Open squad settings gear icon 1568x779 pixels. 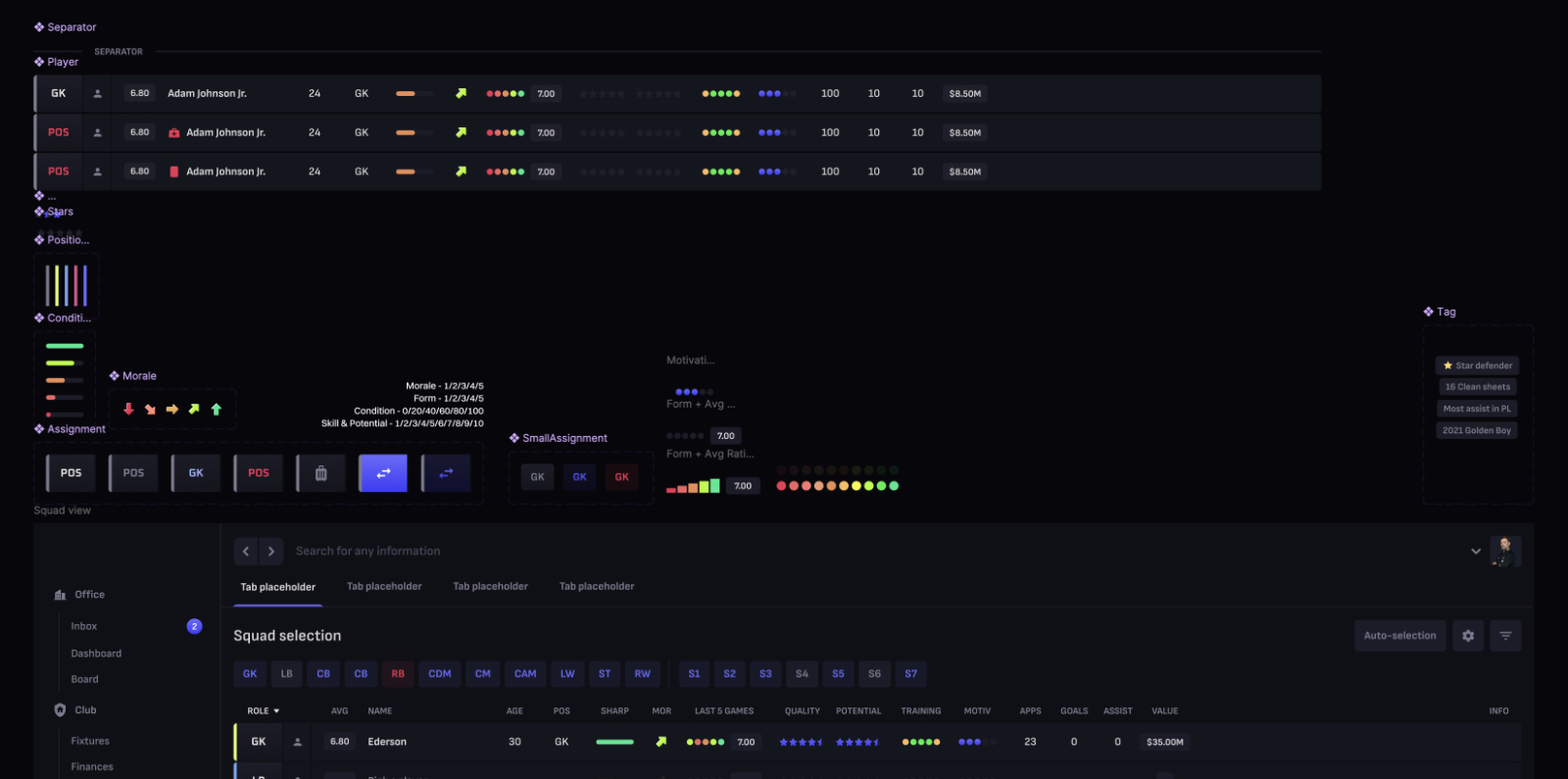click(x=1468, y=636)
